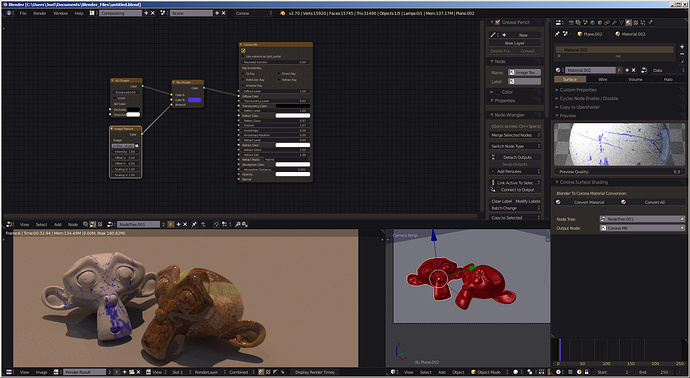Toggle Refract Ray invisibility checkbox
Viewport: 690px width, 378px height.
pyautogui.click(x=279, y=80)
